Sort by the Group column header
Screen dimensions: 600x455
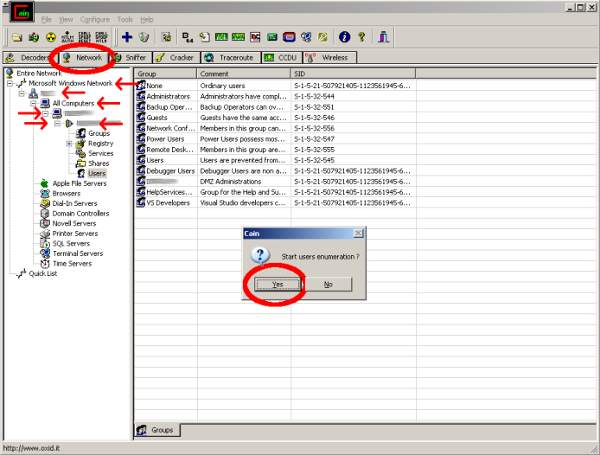pos(165,73)
